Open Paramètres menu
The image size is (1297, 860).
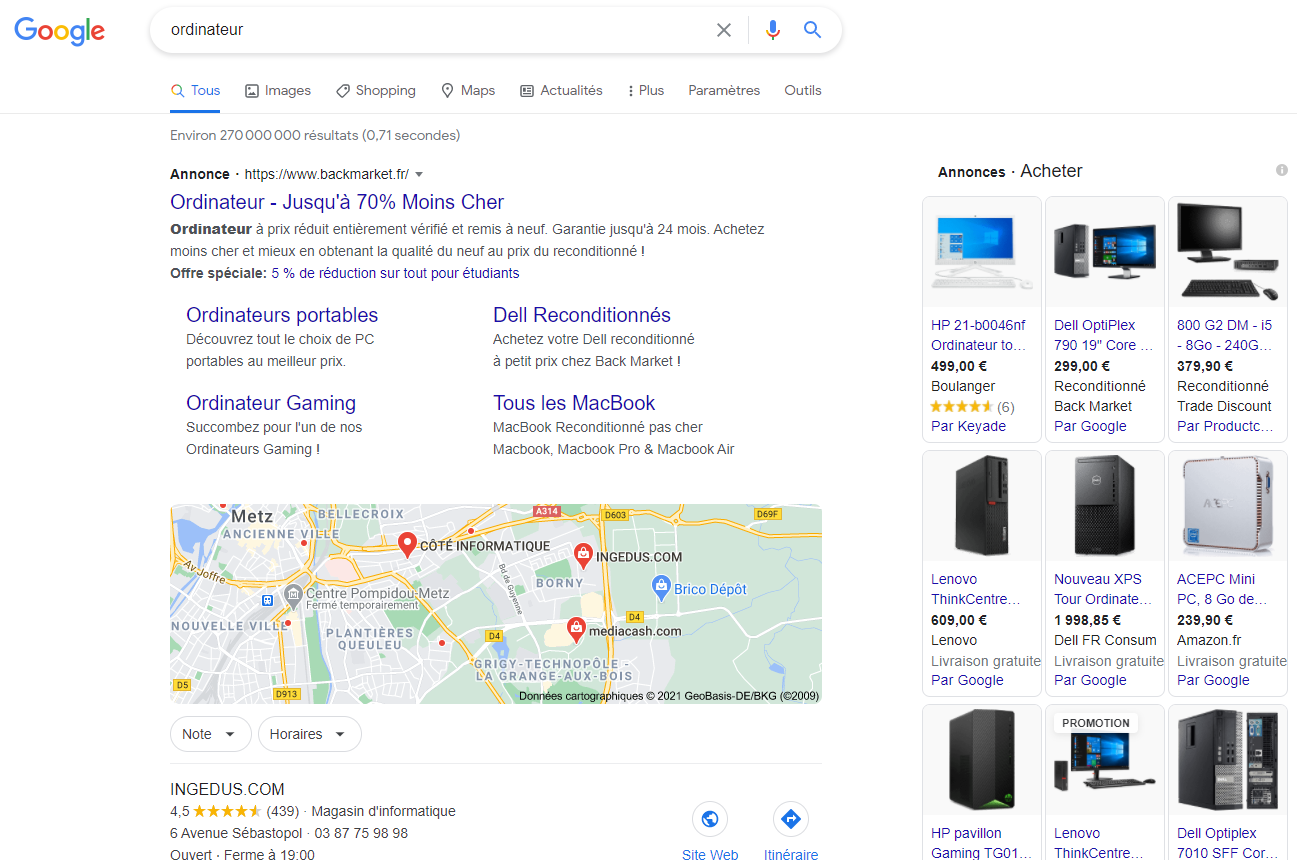click(x=724, y=90)
